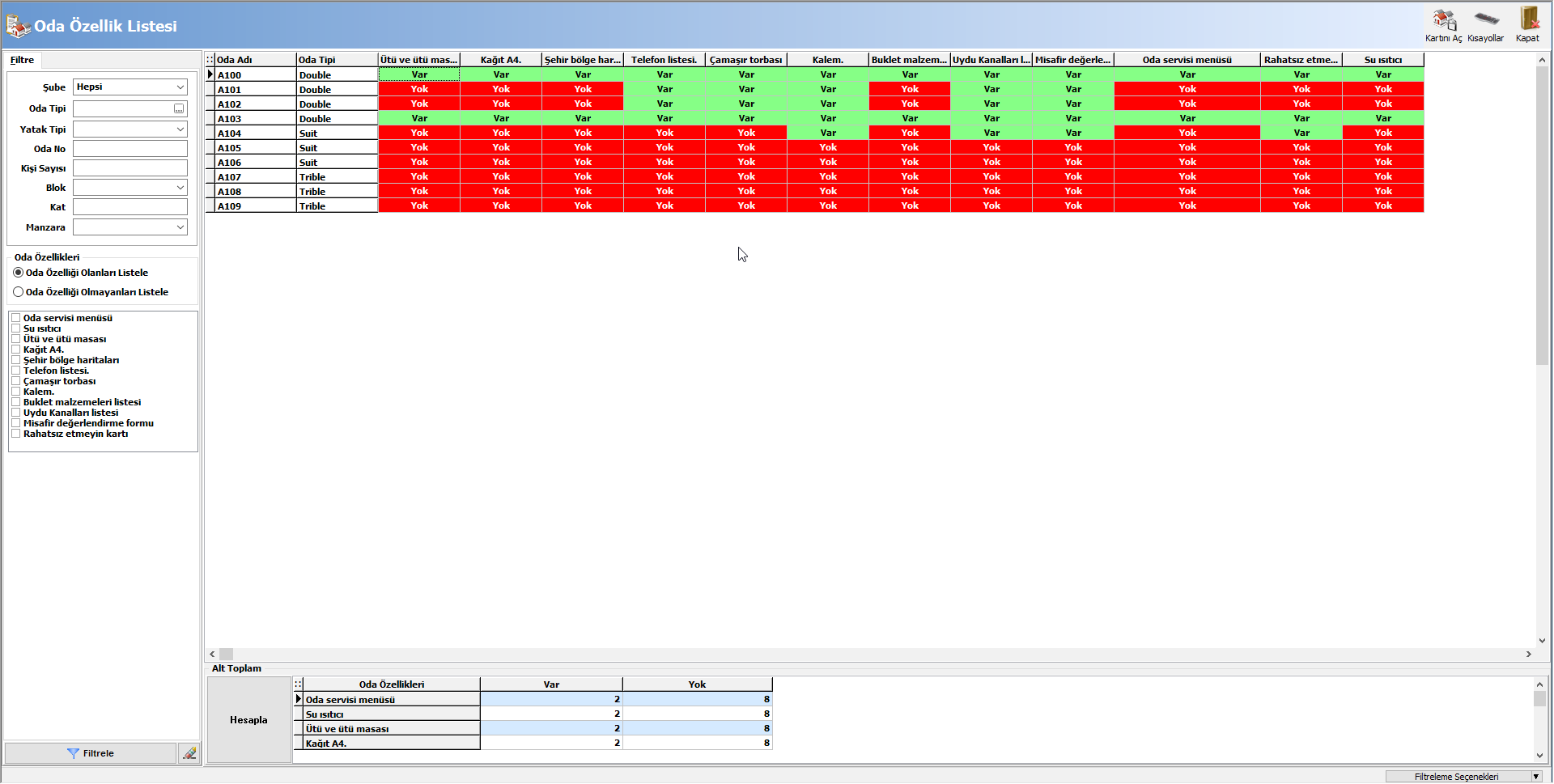Select the Oda servisi menüsü summary row
Screen dimensions: 1554x784
coord(533,700)
